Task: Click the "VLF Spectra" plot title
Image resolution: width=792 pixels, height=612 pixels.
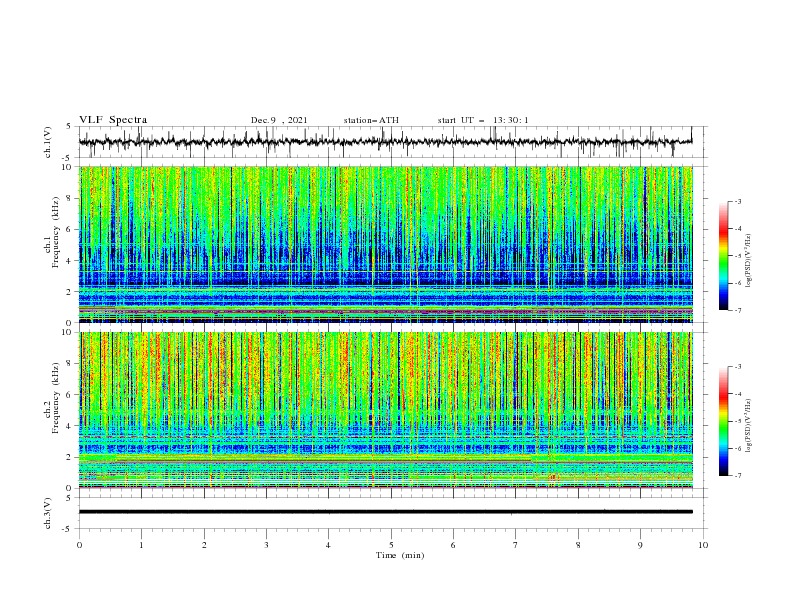Action: pos(113,120)
